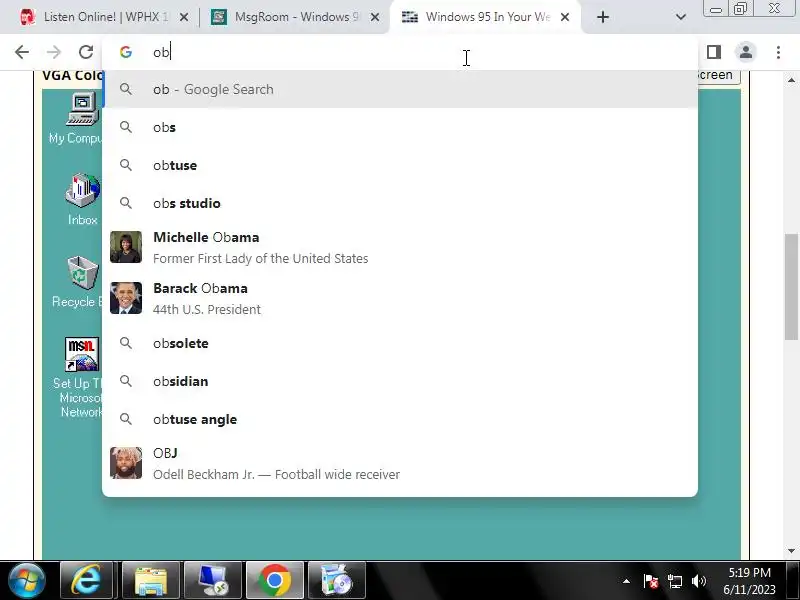Close the Listen Online WPHX tab
The height and width of the screenshot is (600, 800).
[184, 17]
